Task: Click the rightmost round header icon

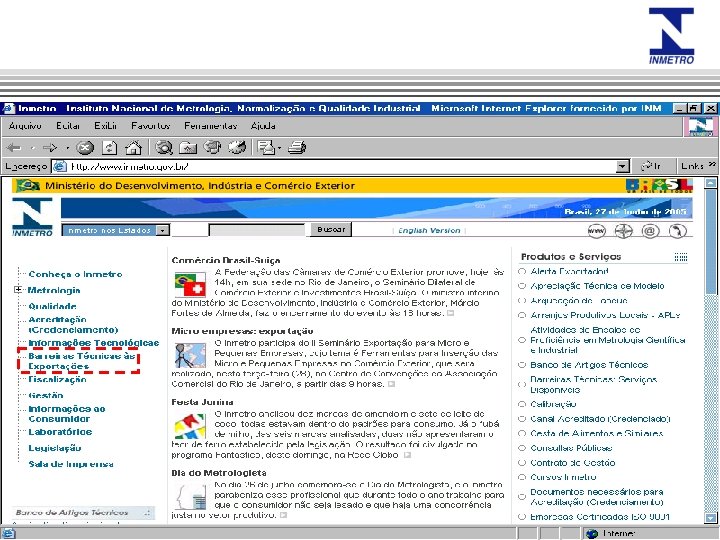Action: tap(677, 231)
